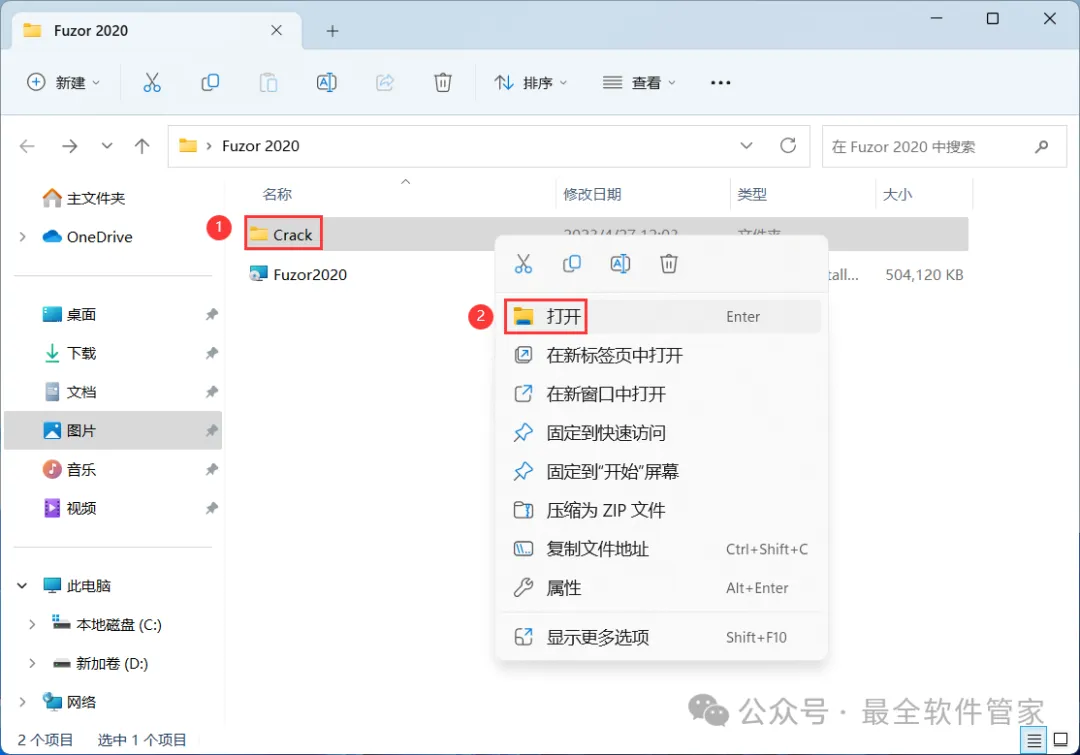Image resolution: width=1080 pixels, height=755 pixels.
Task: Expand address bar history dropdown
Action: (746, 145)
